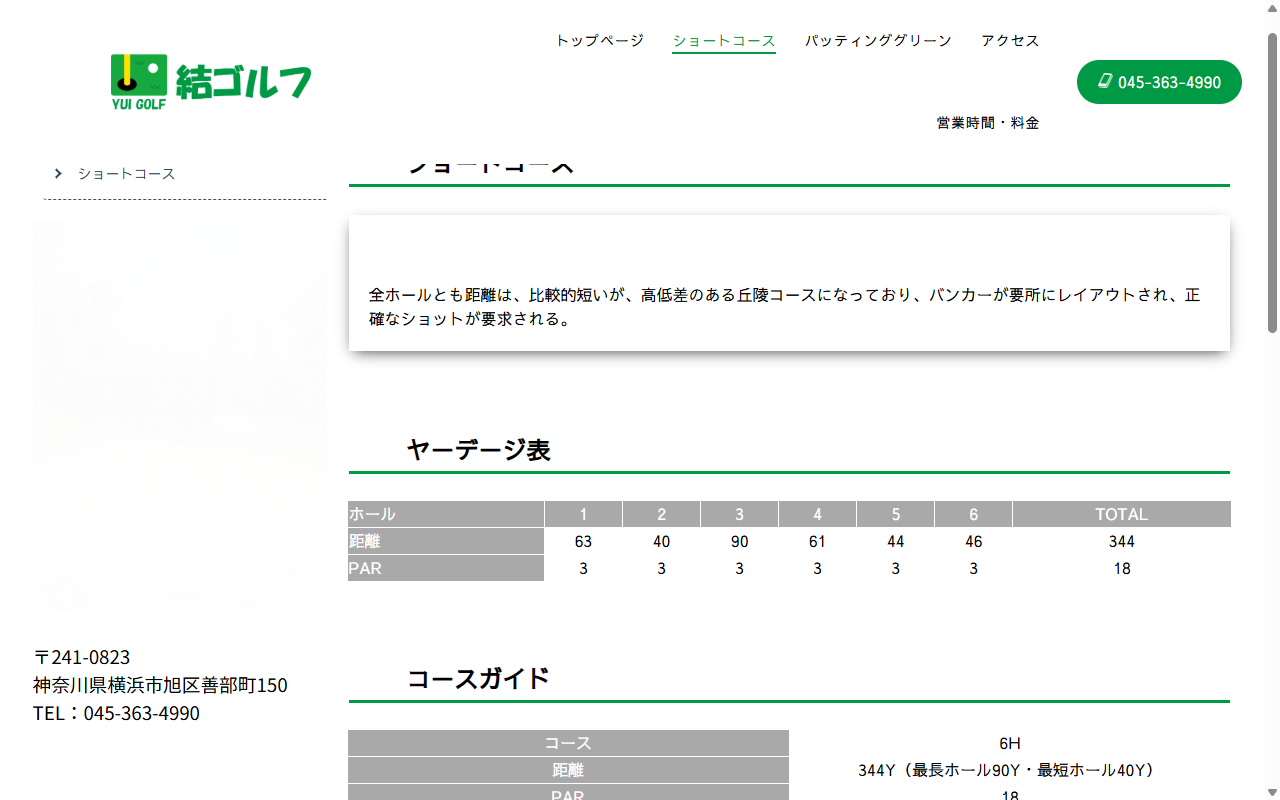The image size is (1280, 800).
Task: Click the コース label in course guide
Action: [568, 743]
